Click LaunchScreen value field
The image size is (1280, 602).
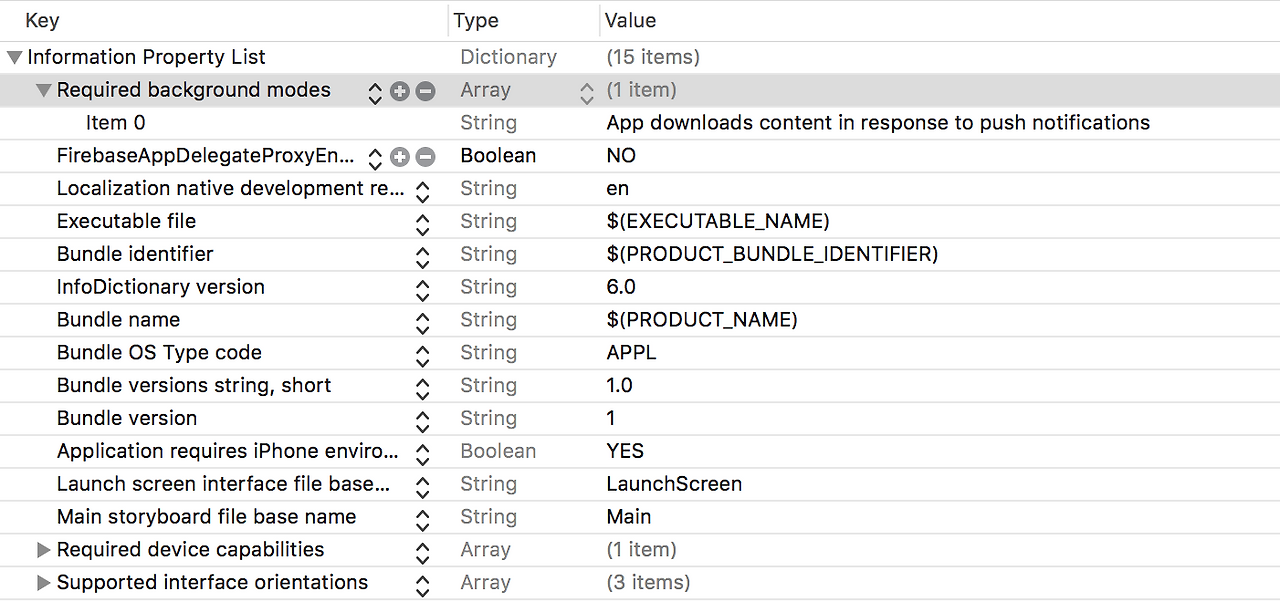coord(674,484)
